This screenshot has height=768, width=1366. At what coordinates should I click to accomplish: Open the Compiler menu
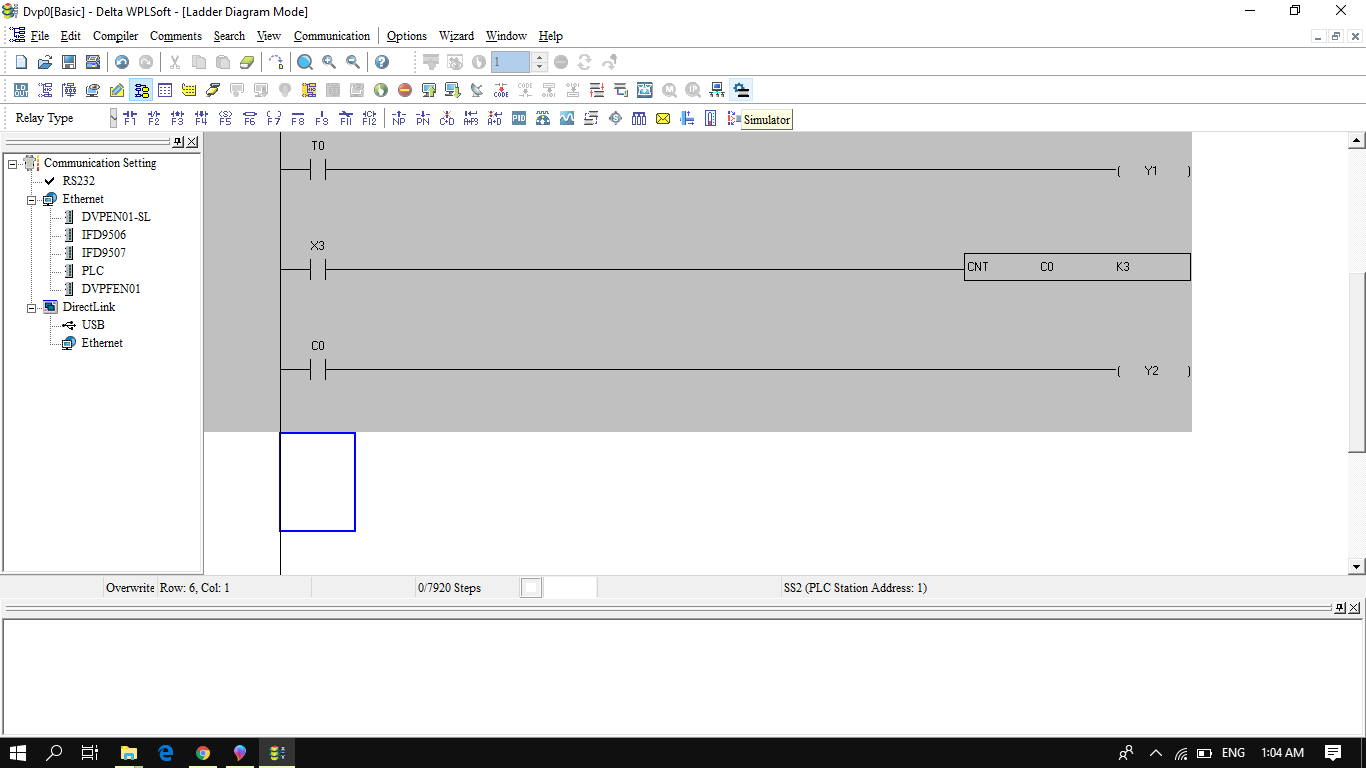(115, 36)
